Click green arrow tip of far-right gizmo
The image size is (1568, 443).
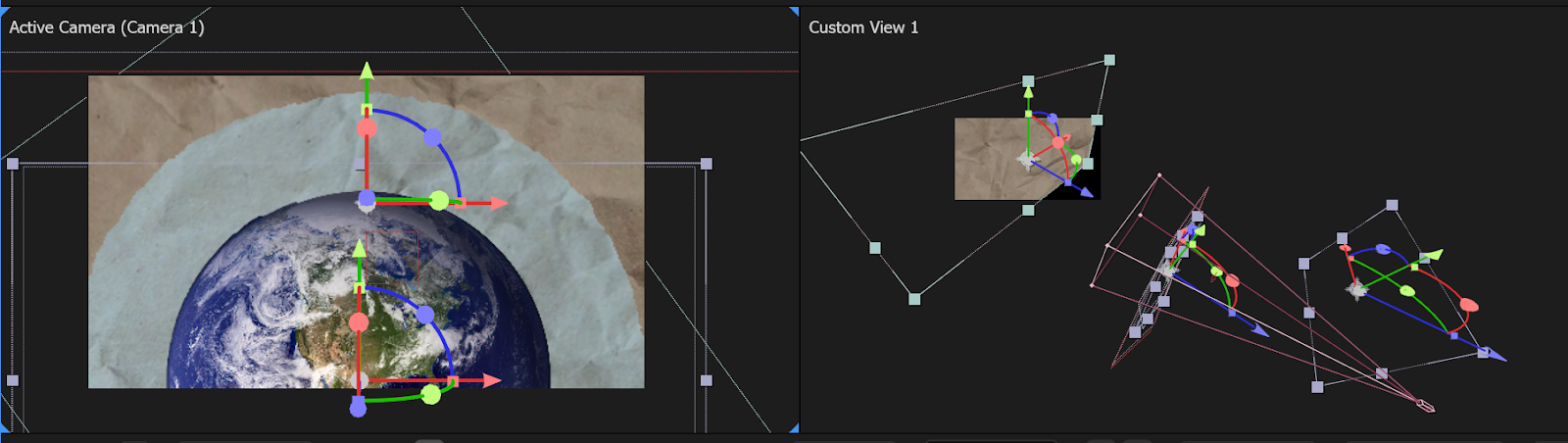[x=1433, y=256]
